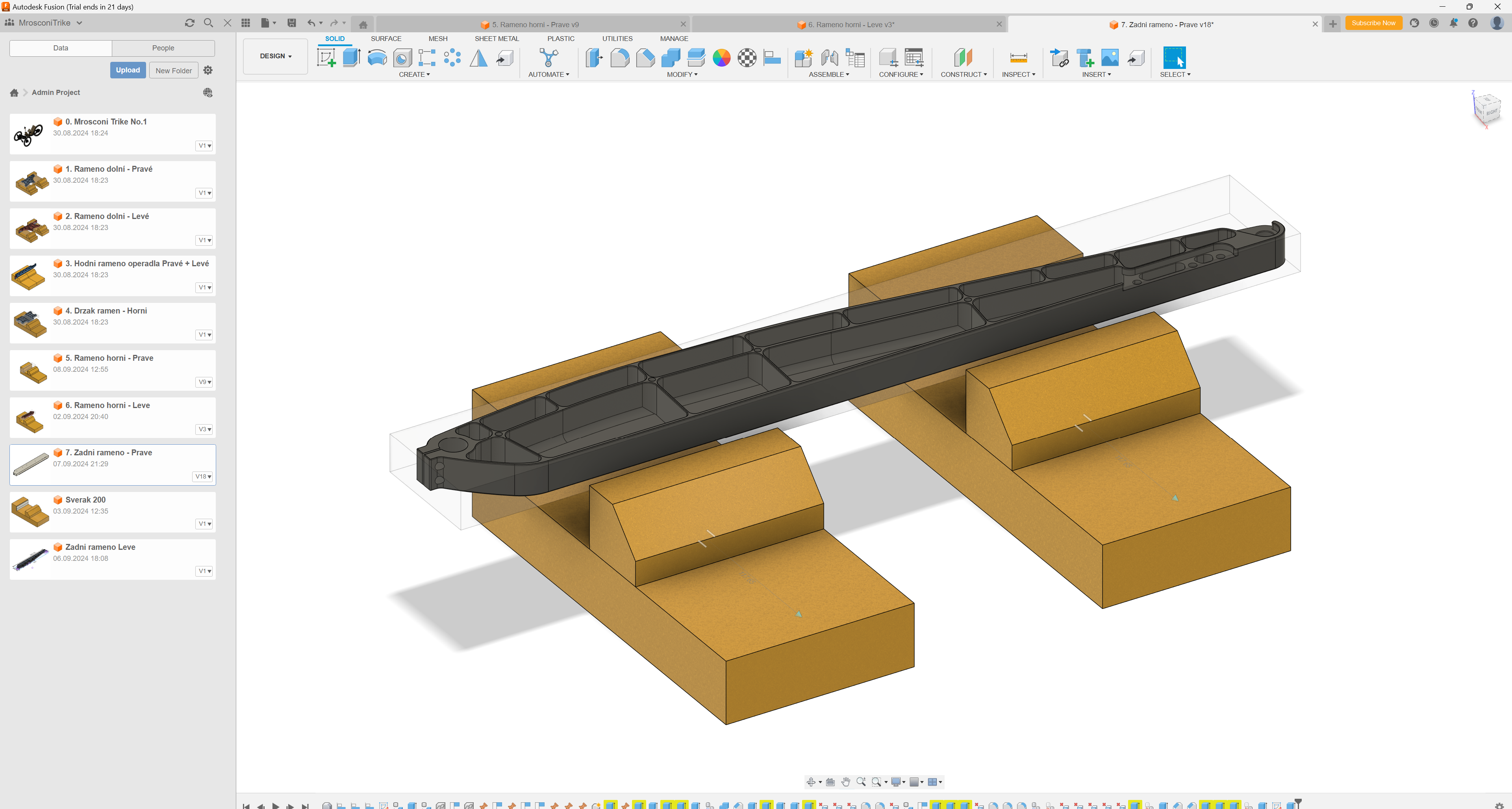Expand the DESIGN workspace dropdown
Image resolution: width=1512 pixels, height=809 pixels.
tap(275, 56)
